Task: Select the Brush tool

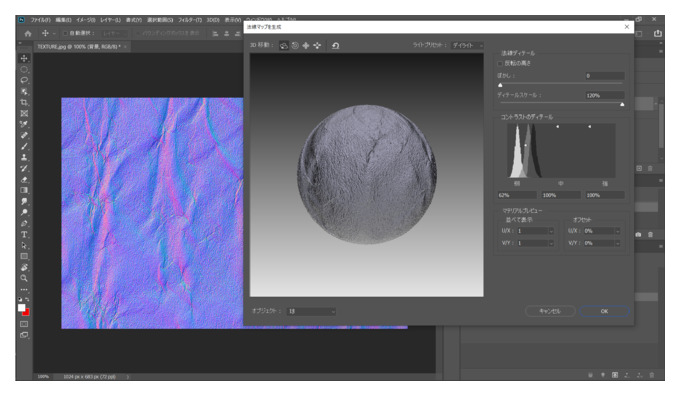Action: pyautogui.click(x=24, y=147)
